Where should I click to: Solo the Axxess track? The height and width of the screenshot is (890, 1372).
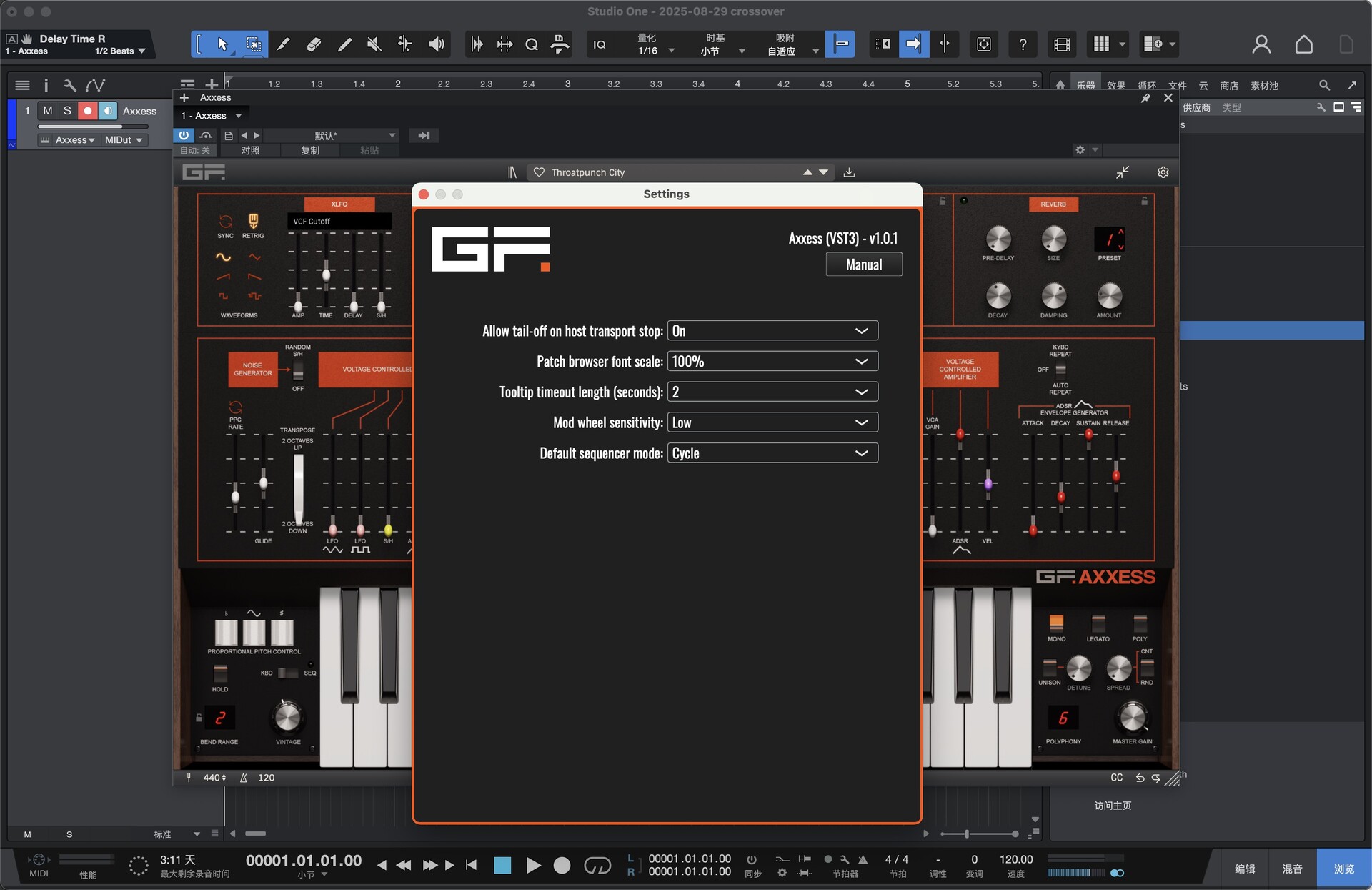point(67,111)
